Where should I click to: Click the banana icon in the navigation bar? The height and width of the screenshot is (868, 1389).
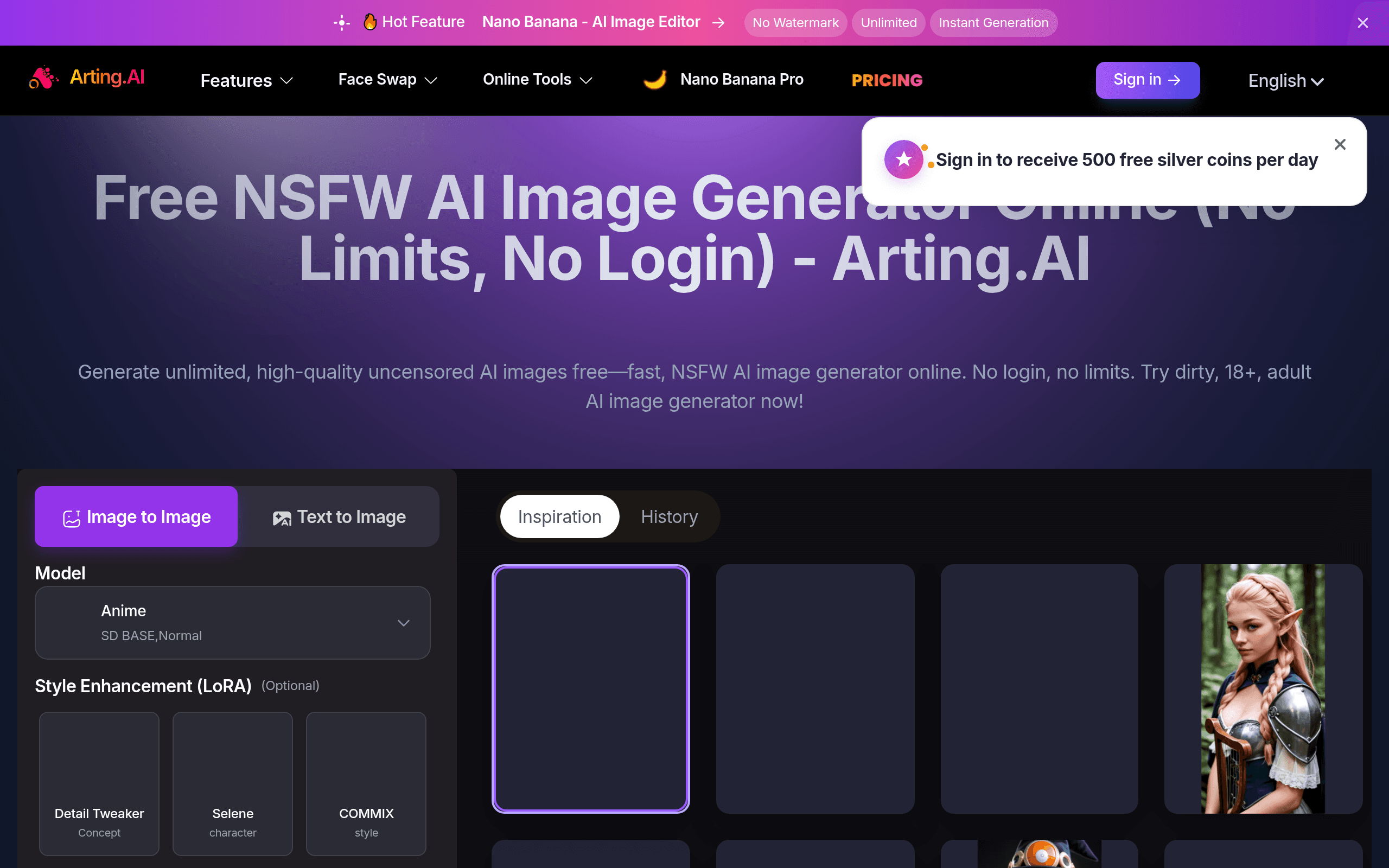click(x=655, y=79)
